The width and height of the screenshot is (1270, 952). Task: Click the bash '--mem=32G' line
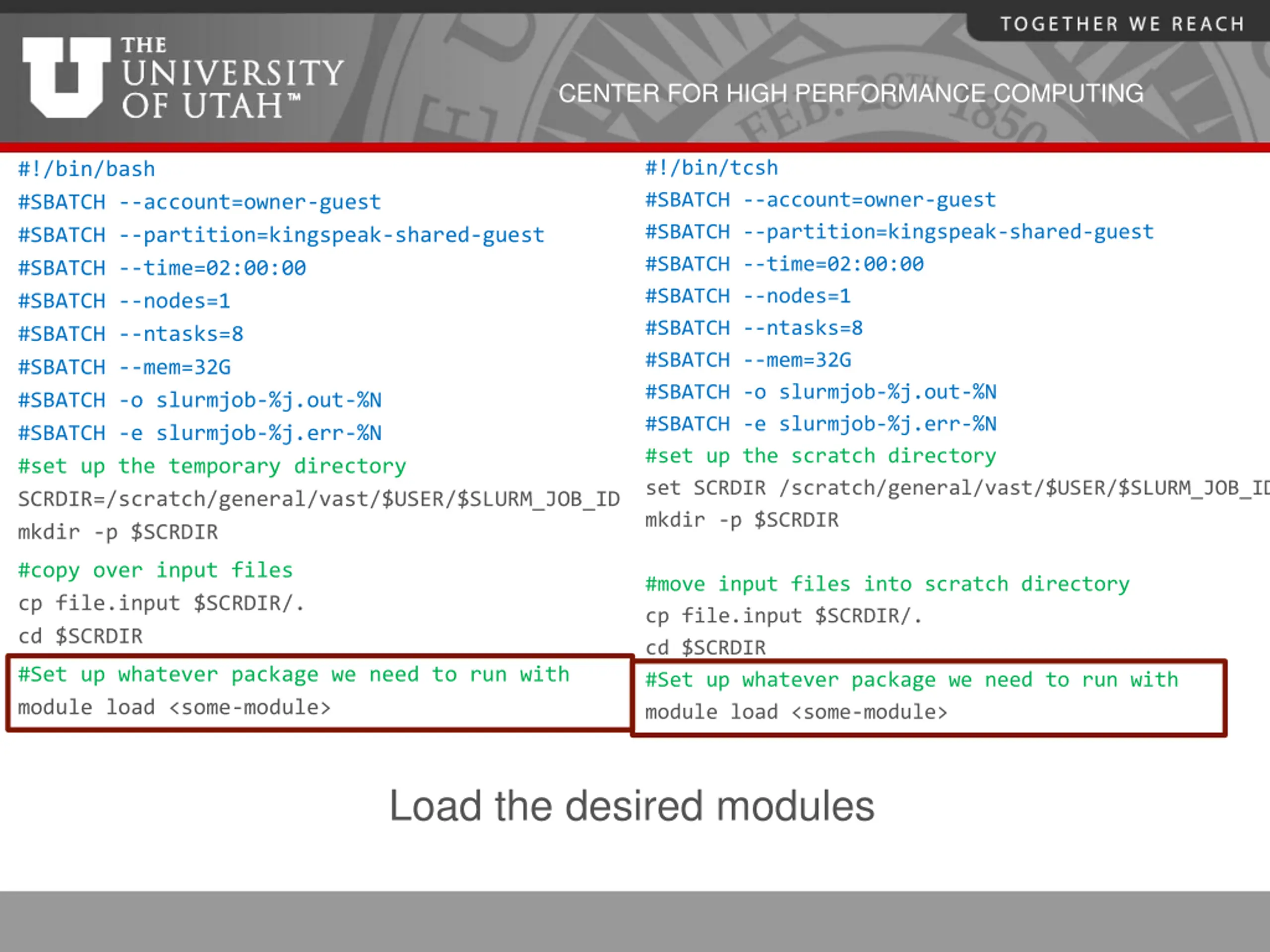124,367
